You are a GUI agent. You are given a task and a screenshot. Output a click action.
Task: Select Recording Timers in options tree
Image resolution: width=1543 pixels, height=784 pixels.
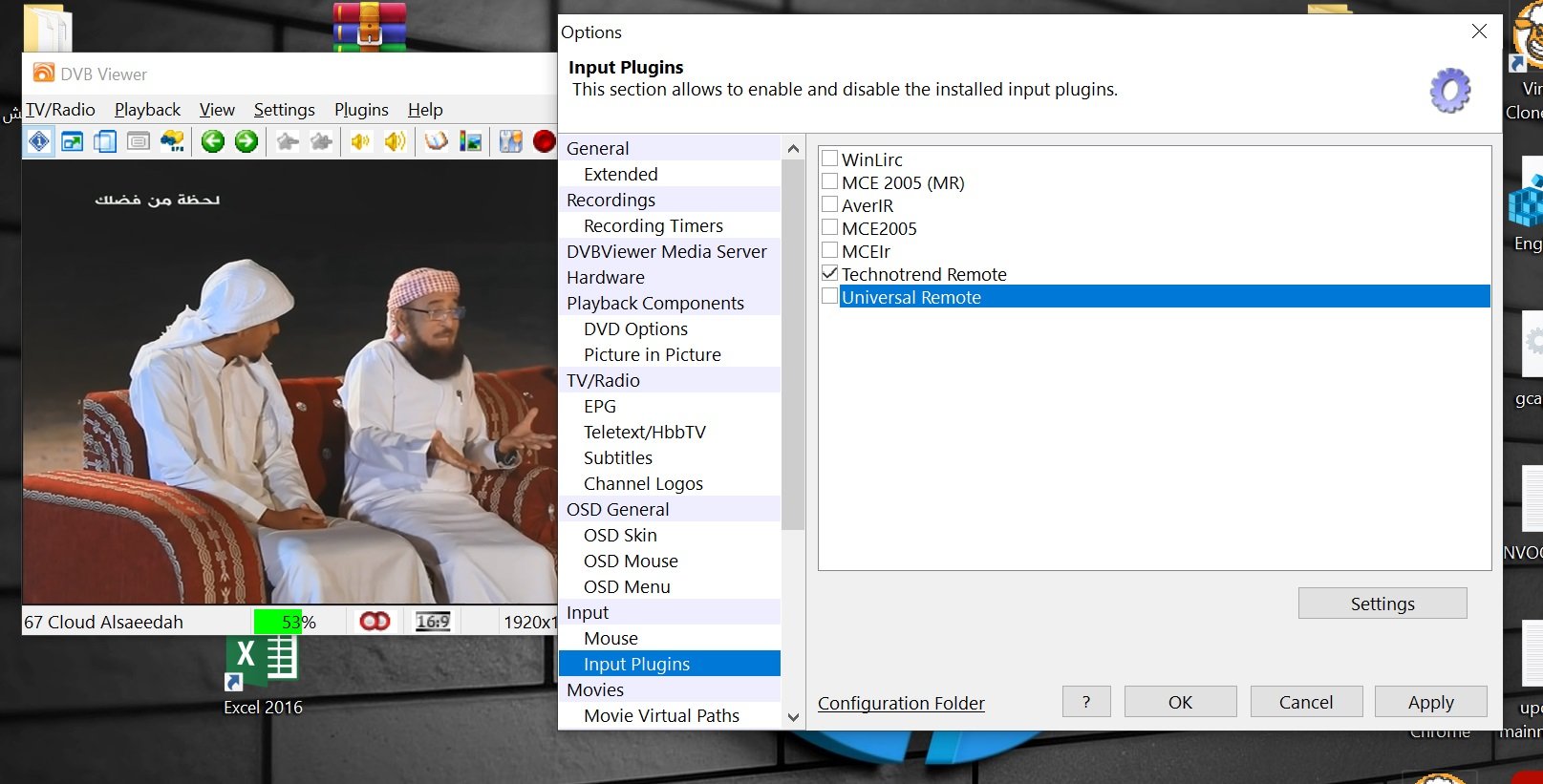point(654,225)
